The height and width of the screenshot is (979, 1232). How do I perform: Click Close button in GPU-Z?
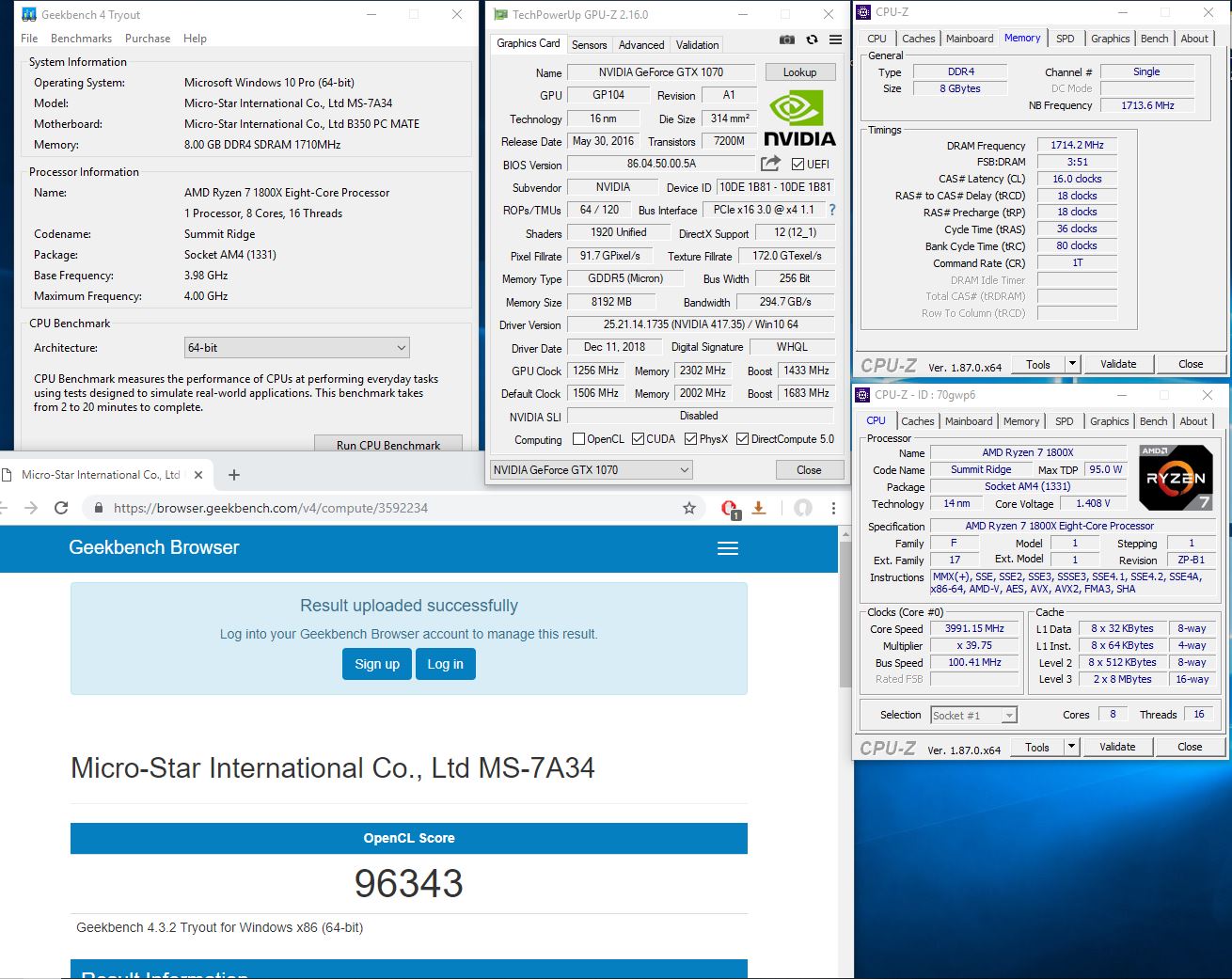[809, 469]
